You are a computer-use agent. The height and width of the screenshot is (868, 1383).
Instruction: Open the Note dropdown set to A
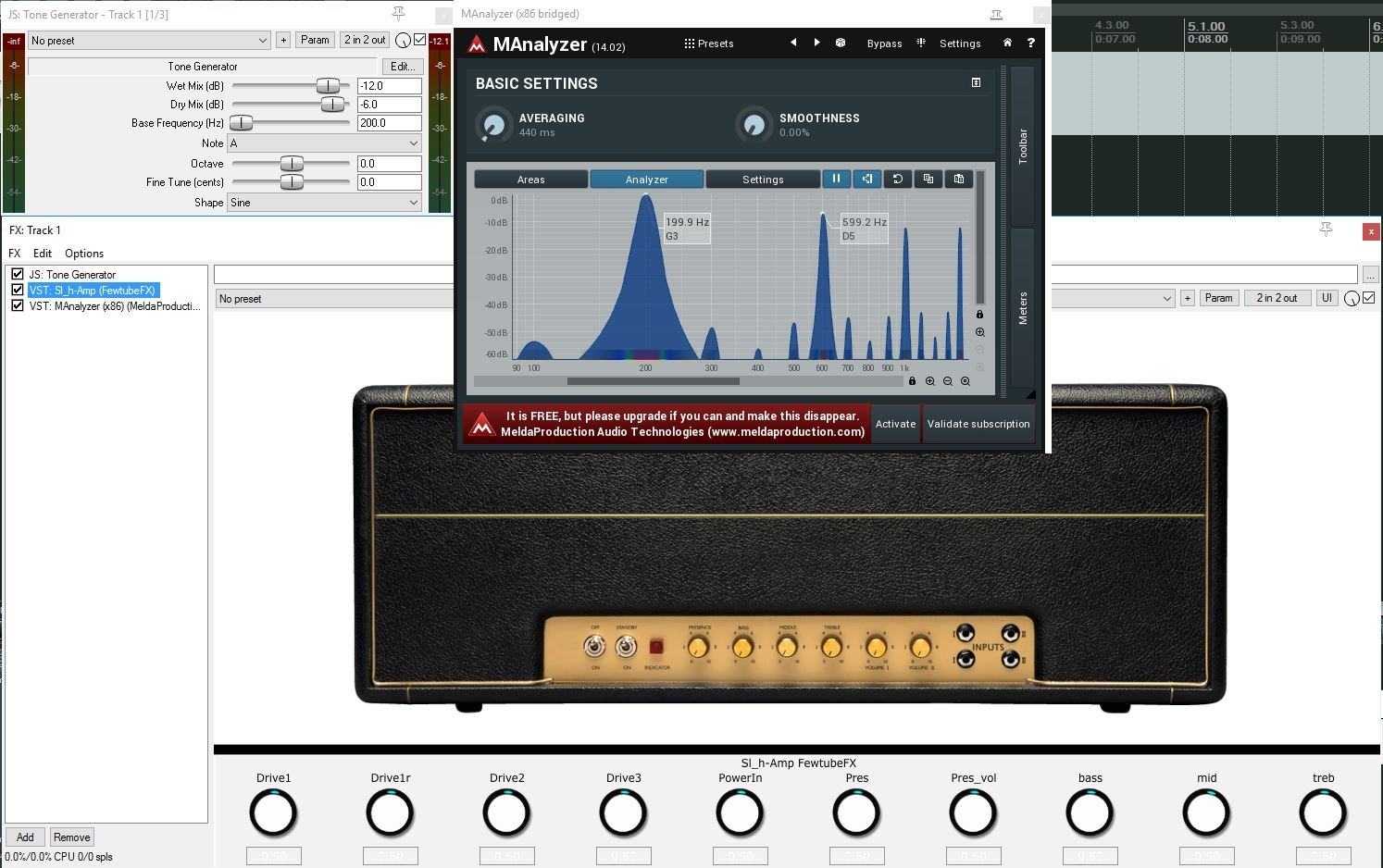tap(324, 143)
